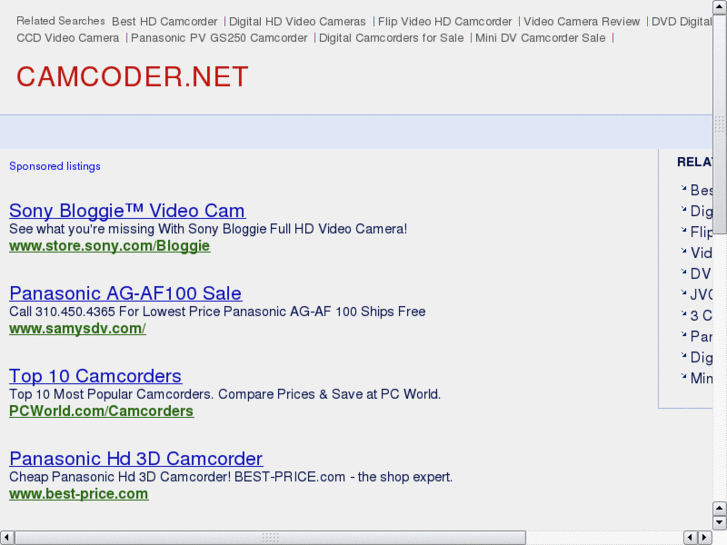Viewport: 727px width, 545px height.
Task: Visit PCWorld.com/Camcorders URL
Action: 101,411
